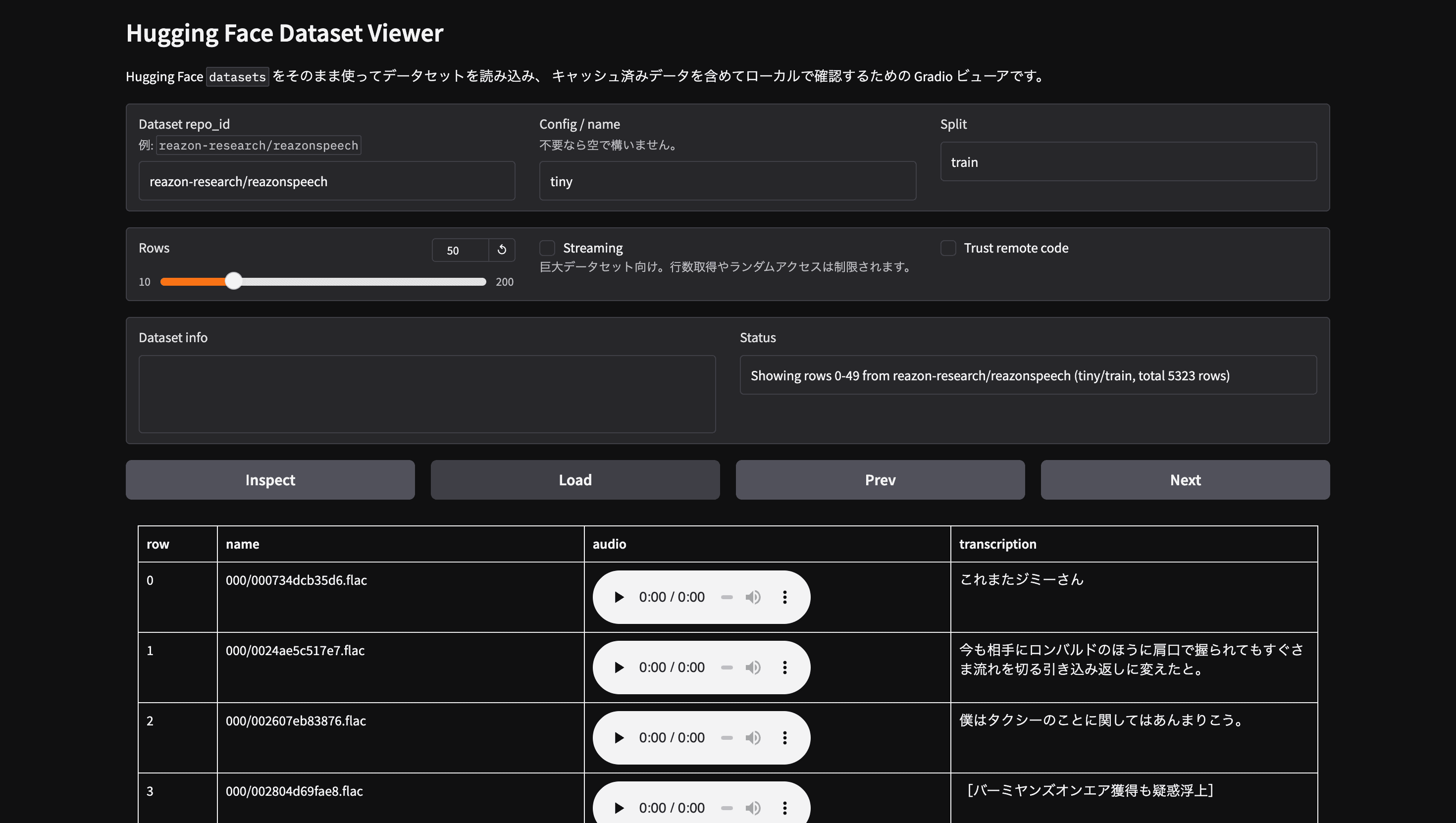
Task: Focus the Dataset repo_id input field
Action: click(327, 181)
